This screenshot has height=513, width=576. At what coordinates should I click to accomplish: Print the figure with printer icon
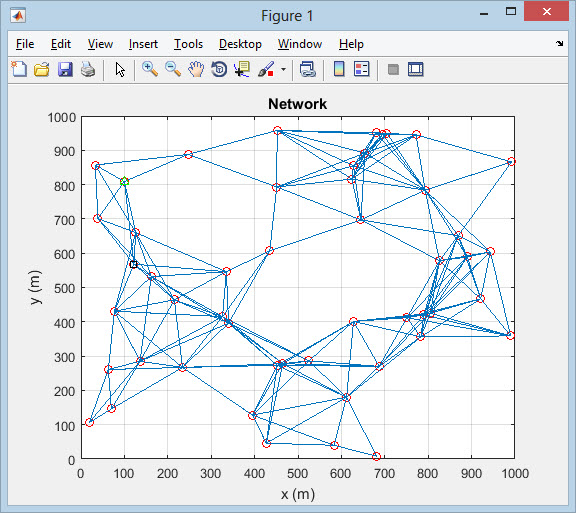(88, 69)
